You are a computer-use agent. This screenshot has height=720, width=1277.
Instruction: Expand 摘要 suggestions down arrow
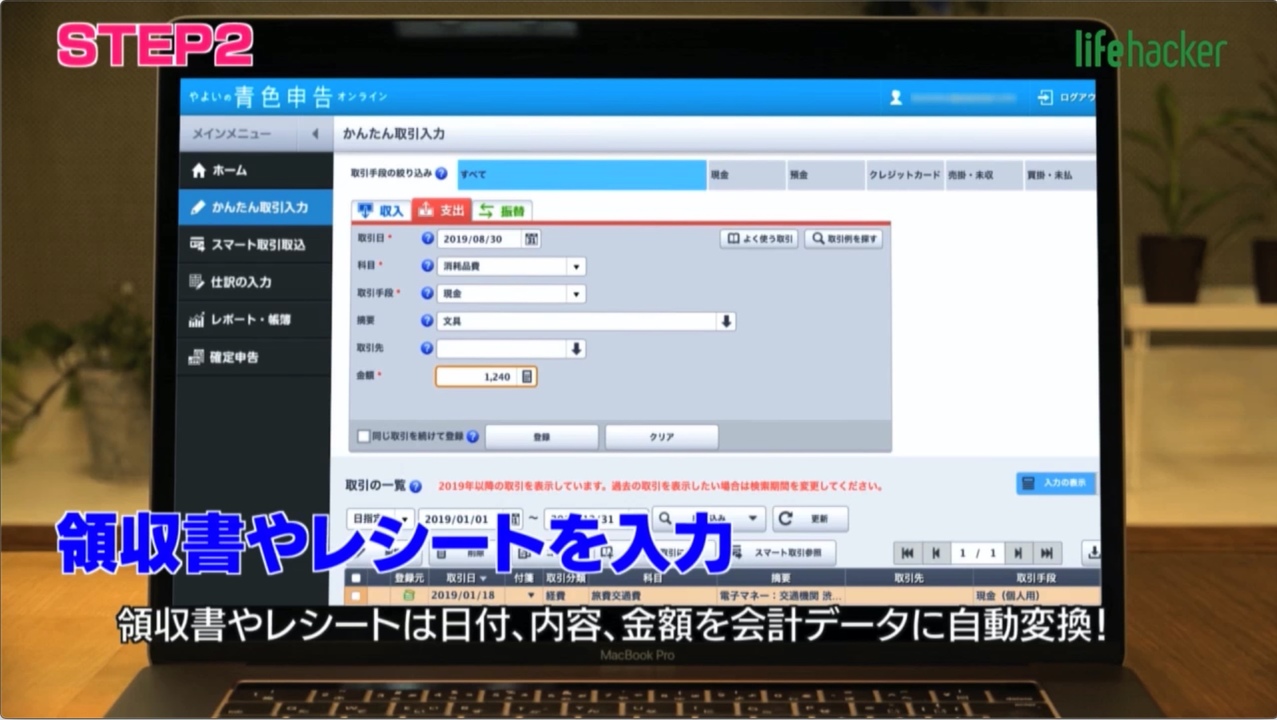[x=727, y=322]
